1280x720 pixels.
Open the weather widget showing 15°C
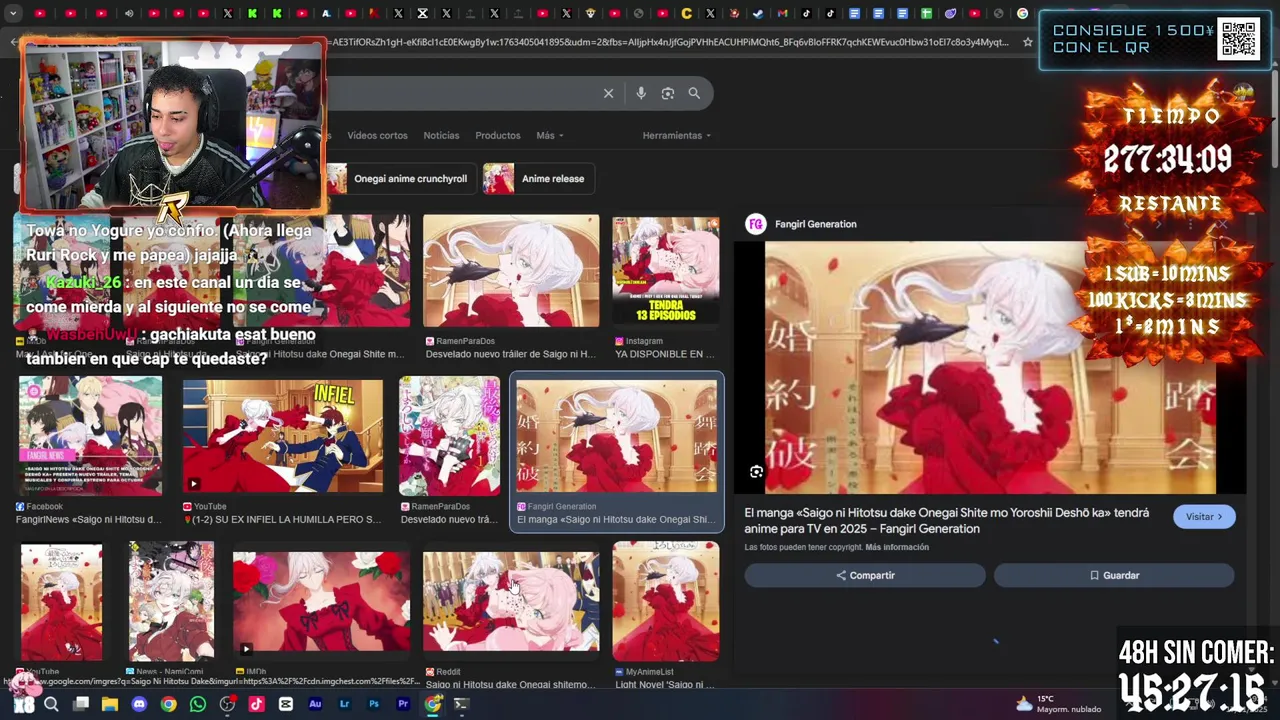pyautogui.click(x=1058, y=704)
